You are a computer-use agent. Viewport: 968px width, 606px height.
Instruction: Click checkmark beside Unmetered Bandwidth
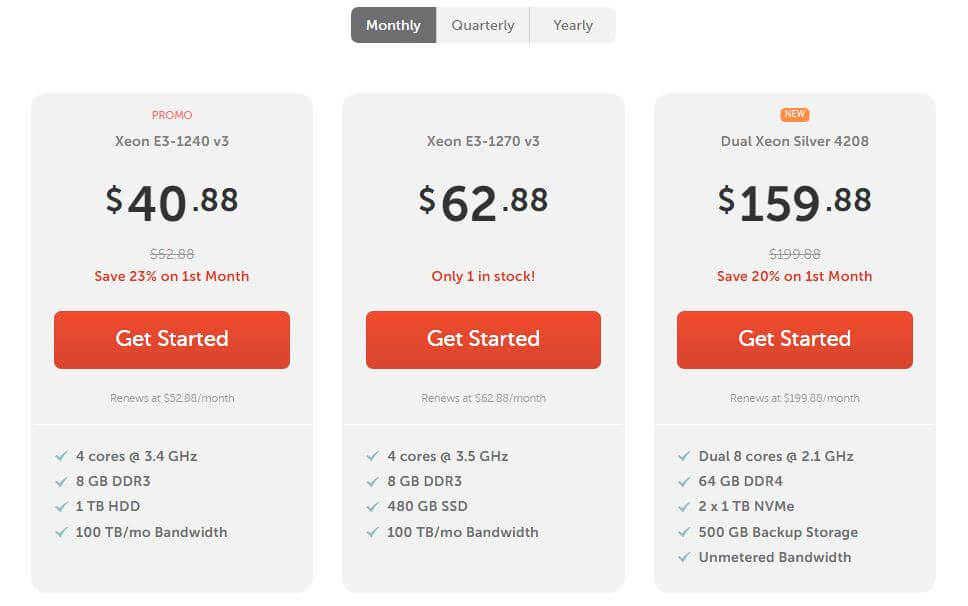pyautogui.click(x=684, y=558)
